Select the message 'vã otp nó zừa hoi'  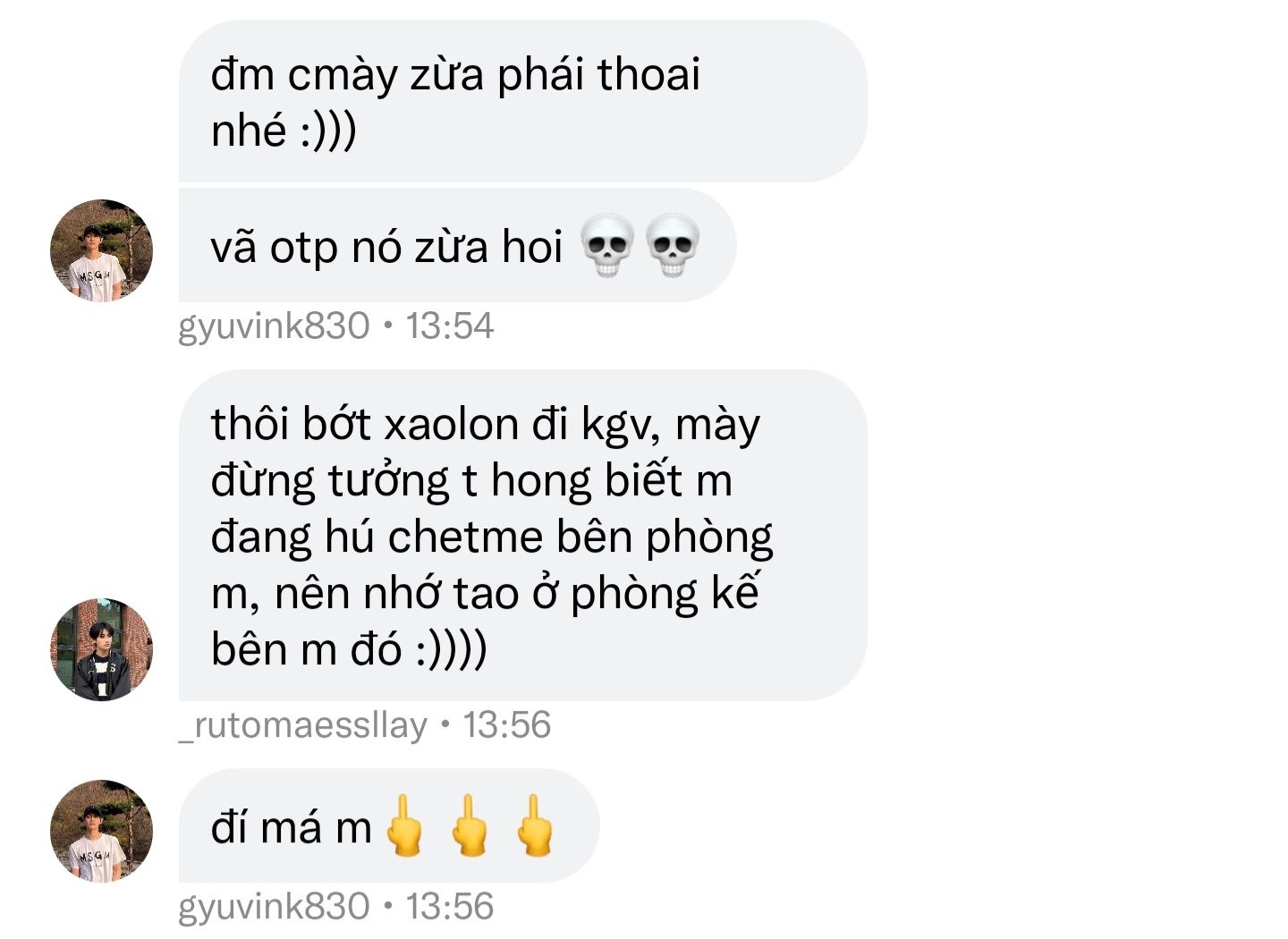point(457,245)
